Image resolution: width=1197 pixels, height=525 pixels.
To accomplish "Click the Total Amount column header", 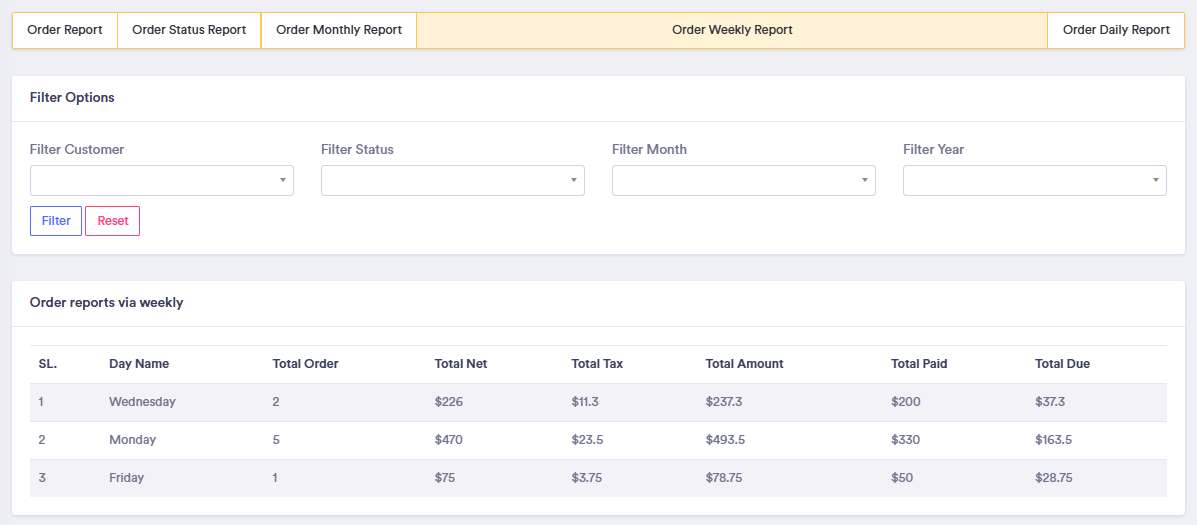I will (744, 364).
